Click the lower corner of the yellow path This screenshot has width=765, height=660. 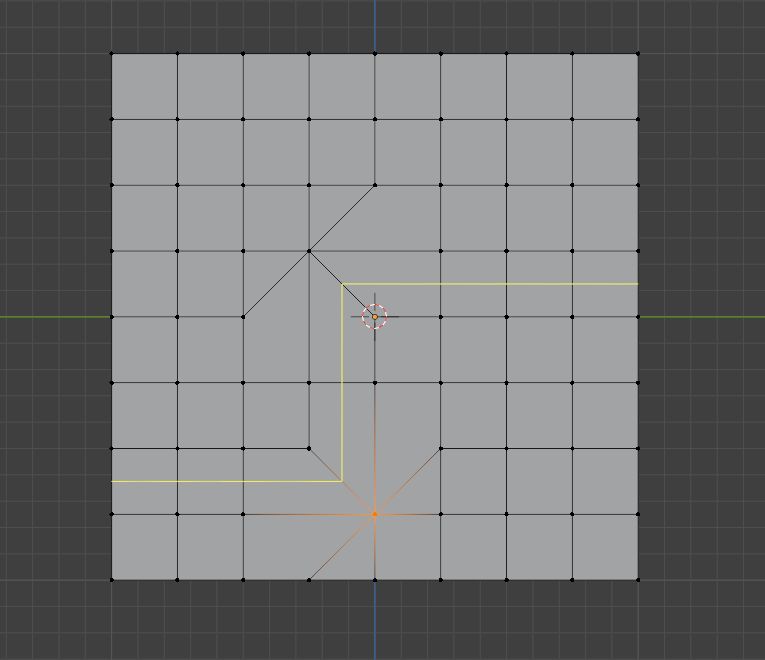(x=342, y=481)
